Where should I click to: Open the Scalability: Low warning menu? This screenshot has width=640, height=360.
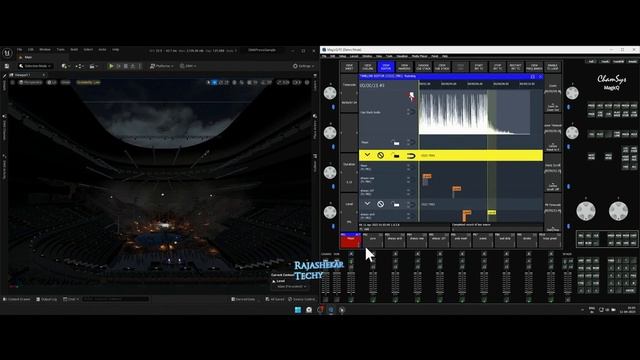click(x=88, y=82)
